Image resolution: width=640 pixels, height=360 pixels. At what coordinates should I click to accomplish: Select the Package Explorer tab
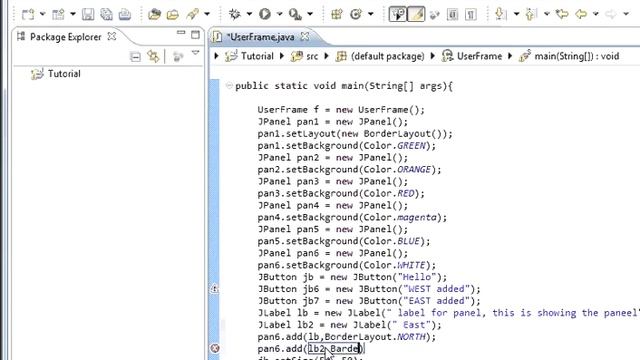[65, 37]
